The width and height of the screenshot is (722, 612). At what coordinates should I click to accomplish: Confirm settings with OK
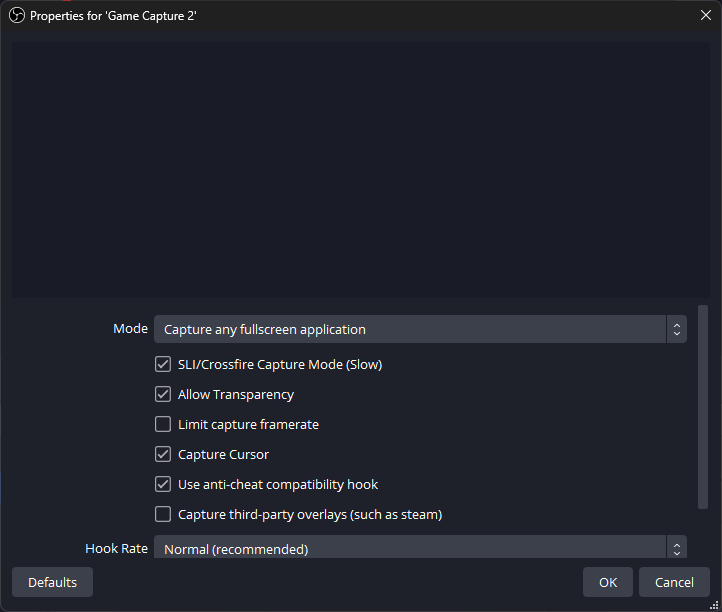(x=608, y=582)
